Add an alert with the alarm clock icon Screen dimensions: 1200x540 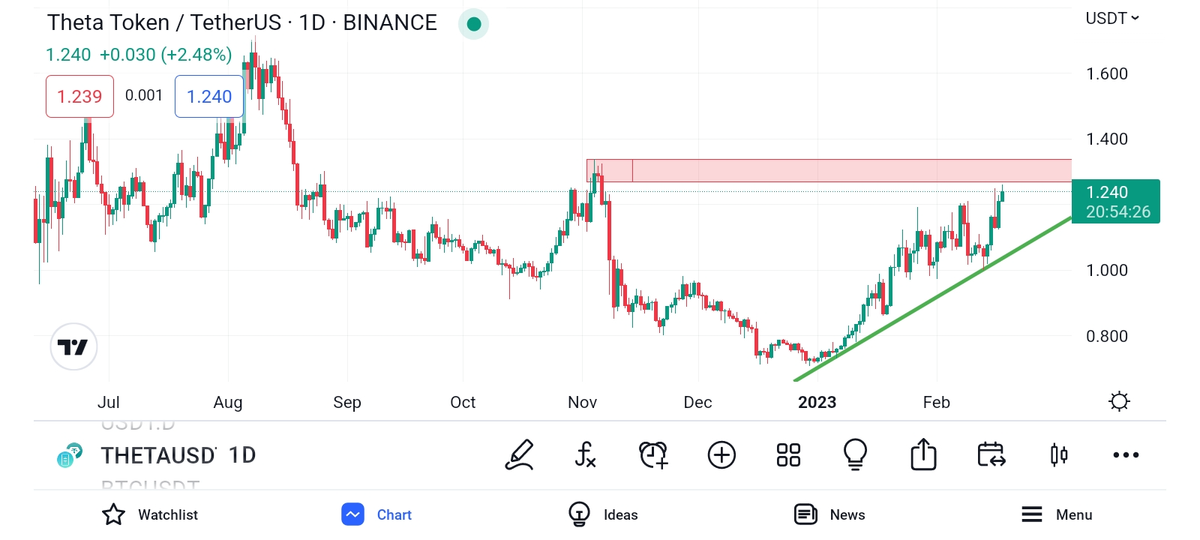(x=653, y=455)
